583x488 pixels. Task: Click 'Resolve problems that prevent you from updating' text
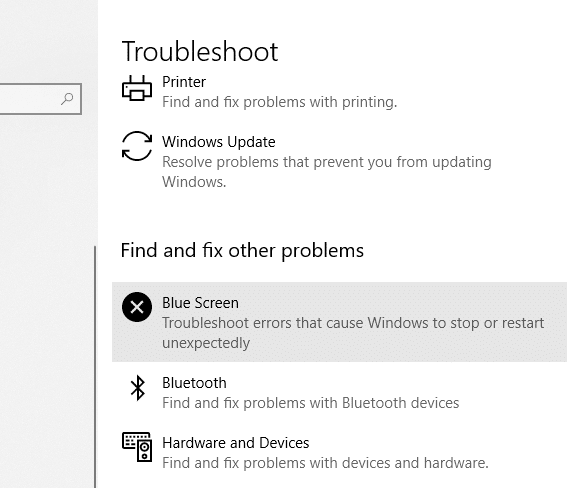(327, 162)
